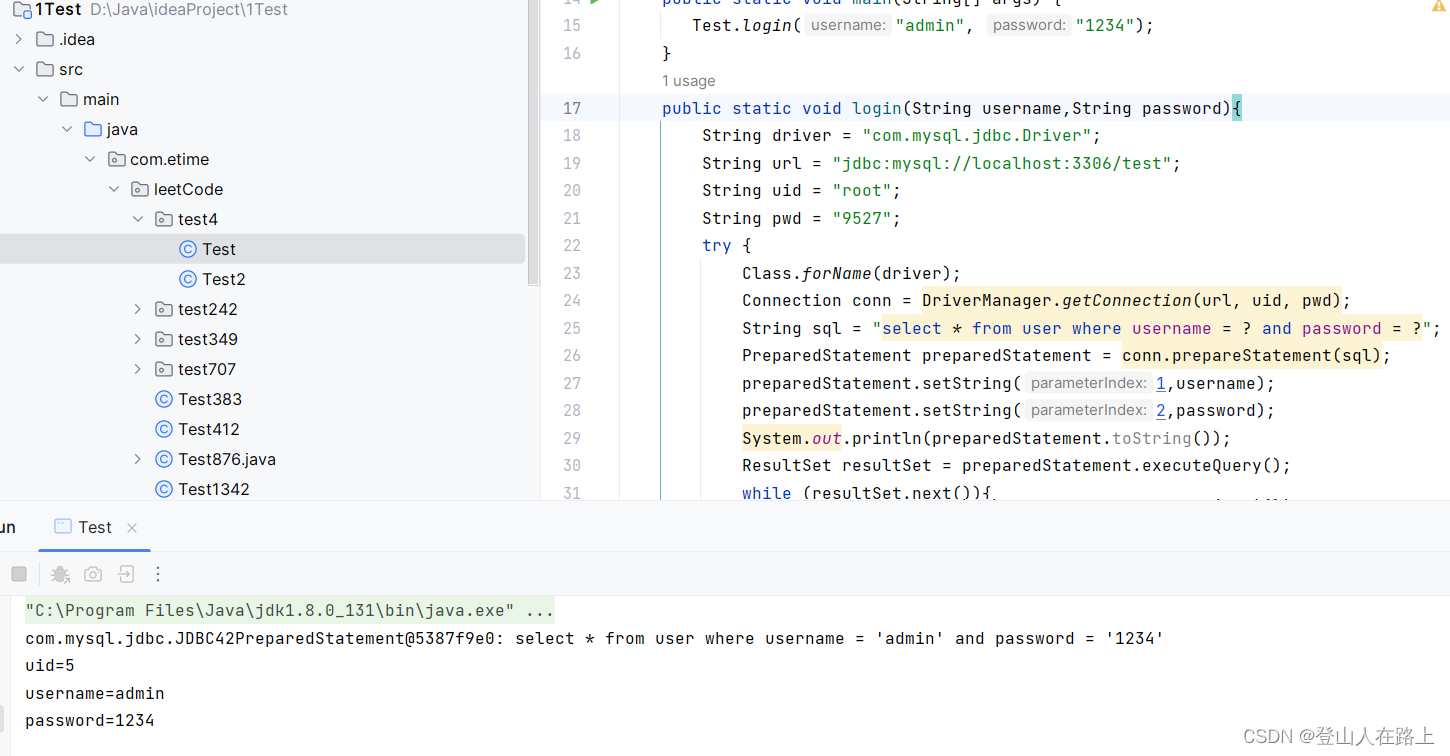Click the test242 package icon

[164, 309]
